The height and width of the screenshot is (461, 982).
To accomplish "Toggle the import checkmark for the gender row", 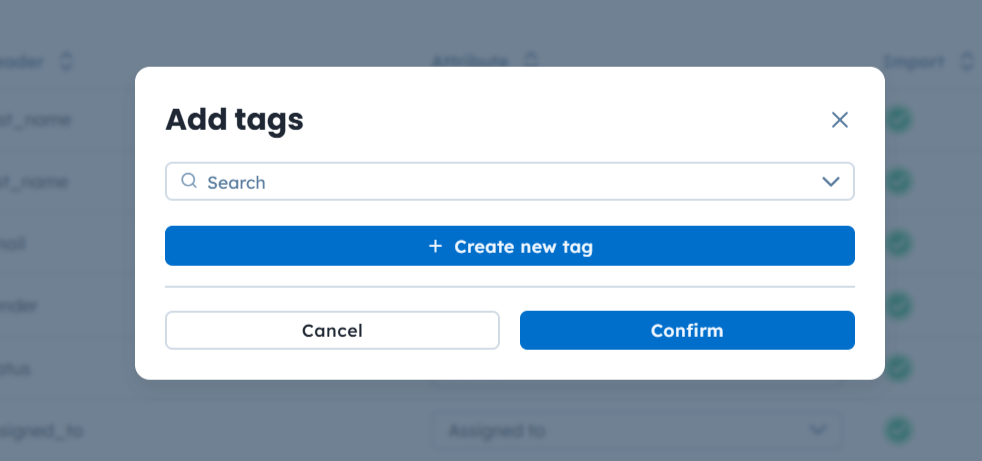I will (900, 306).
